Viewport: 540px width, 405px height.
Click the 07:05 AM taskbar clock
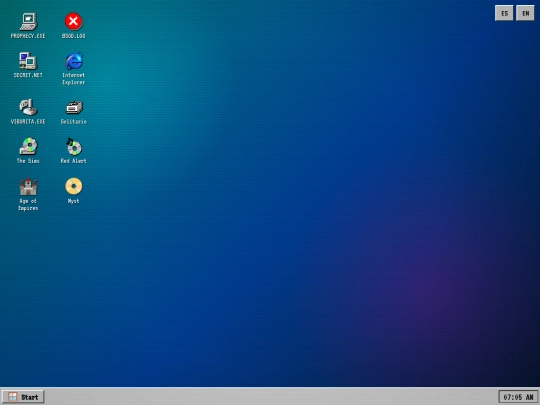pyautogui.click(x=518, y=397)
